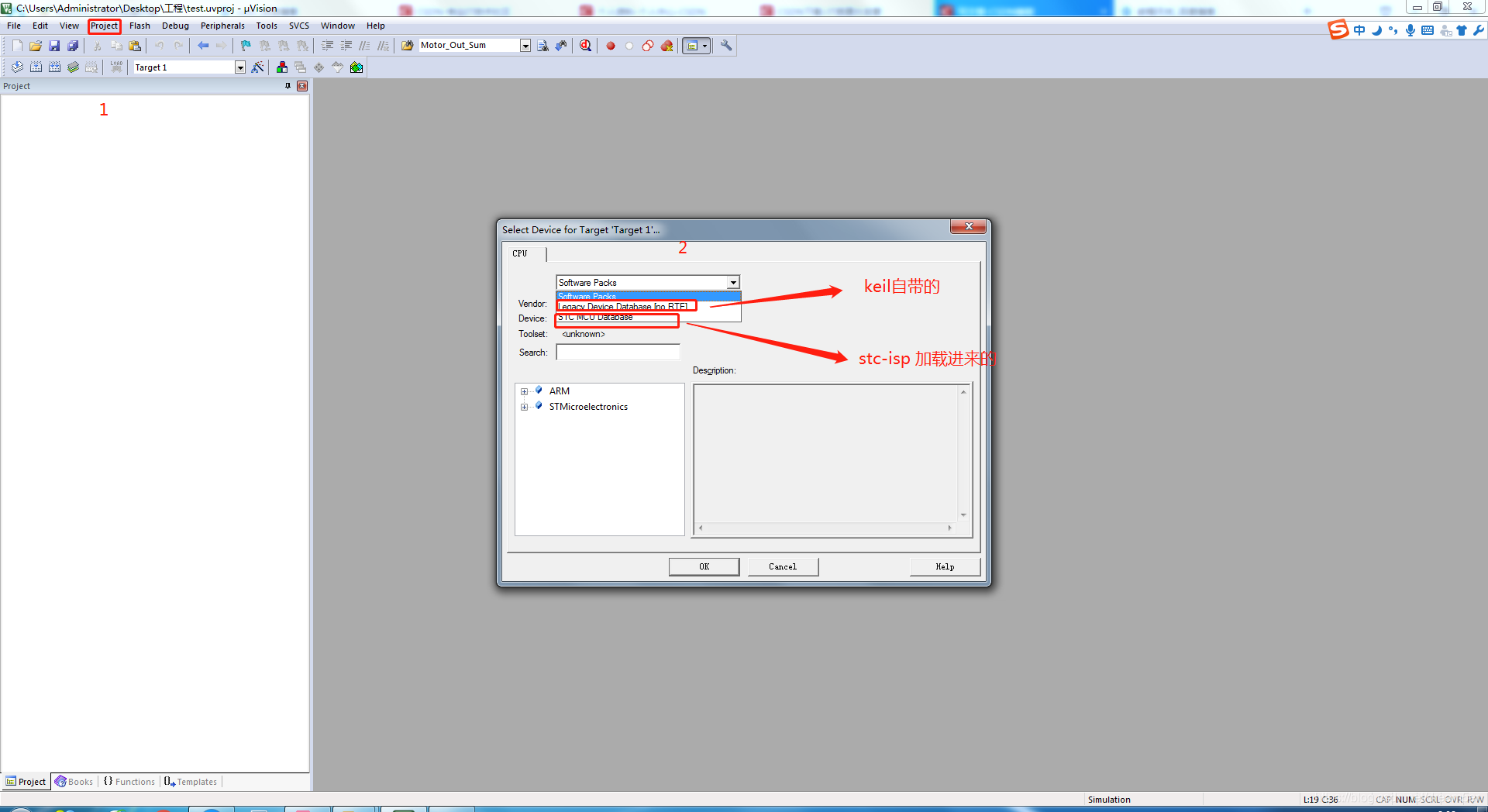Close the Select Device dialog with the X
Screen dimensions: 1488x812
[x=969, y=226]
